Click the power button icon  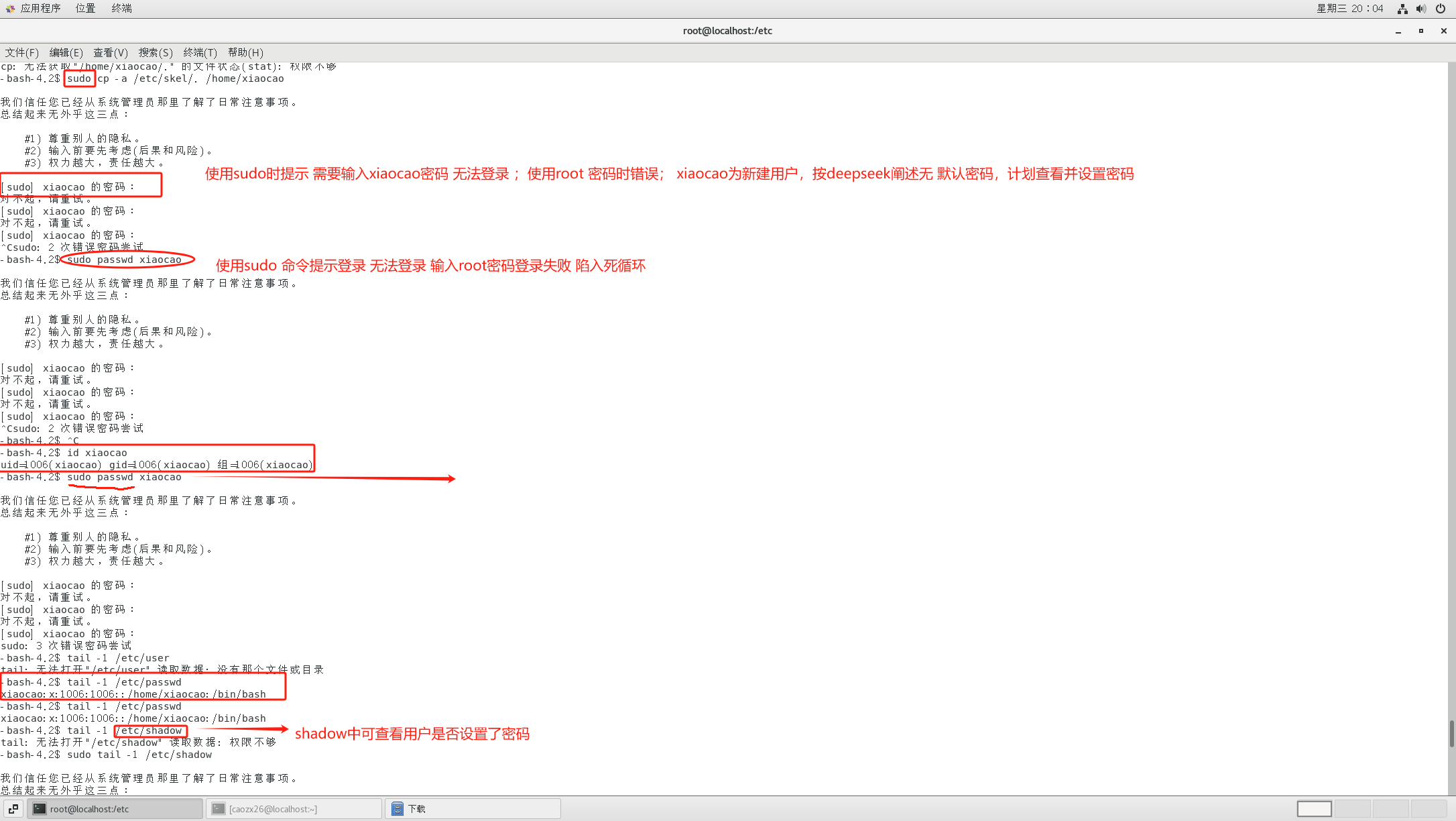pos(1440,9)
